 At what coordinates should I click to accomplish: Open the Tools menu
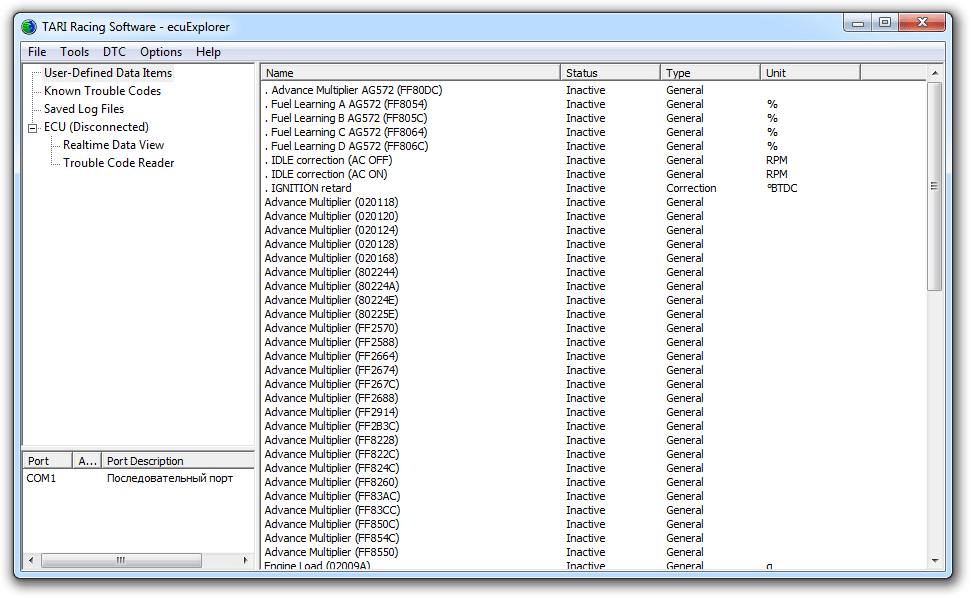coord(74,52)
